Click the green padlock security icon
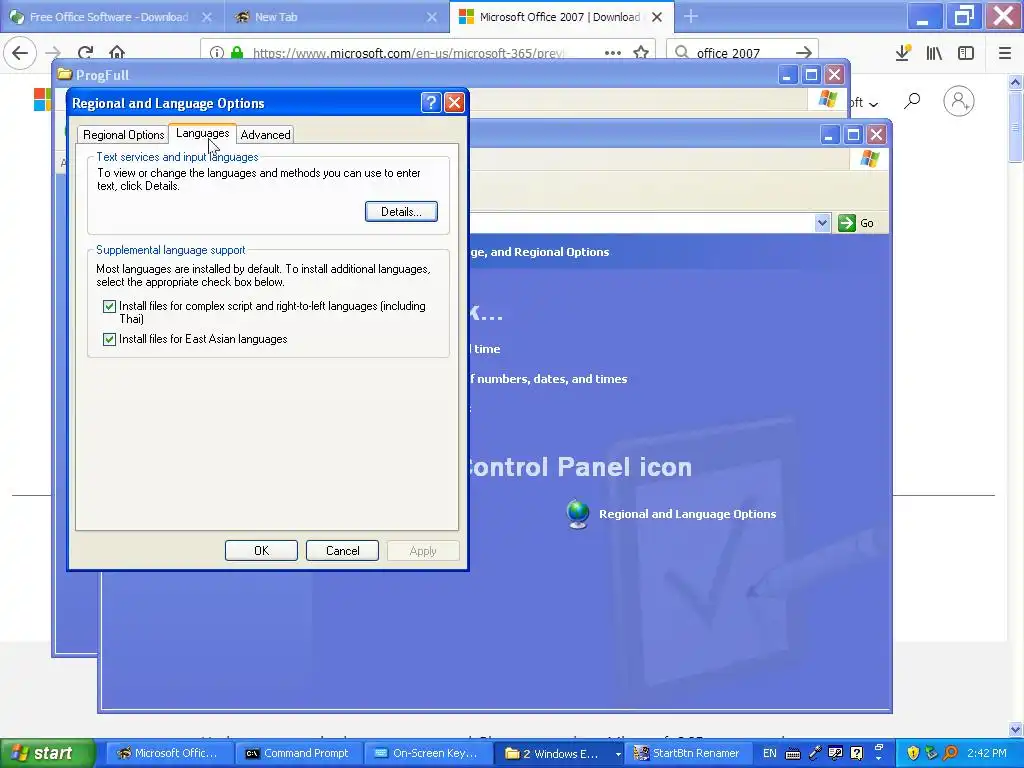 (237, 52)
